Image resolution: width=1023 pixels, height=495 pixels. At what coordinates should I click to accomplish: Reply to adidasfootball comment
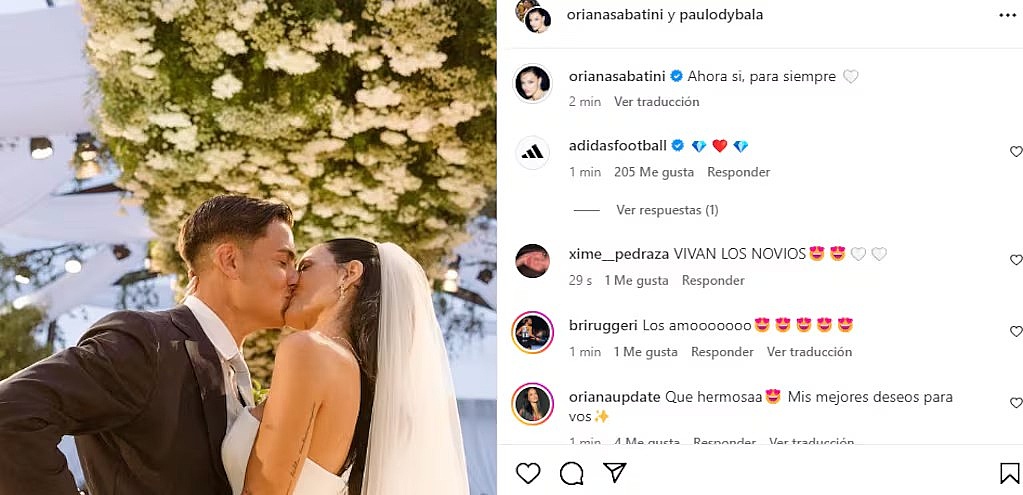coord(739,172)
